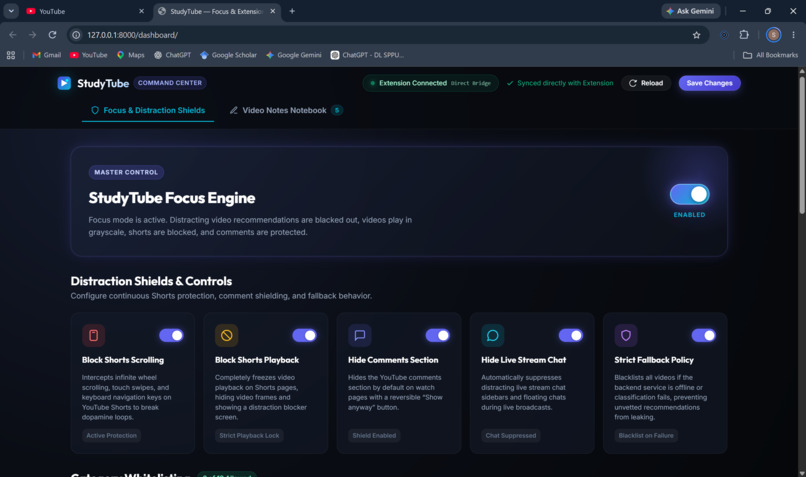Open the Maps bookmark

131,55
